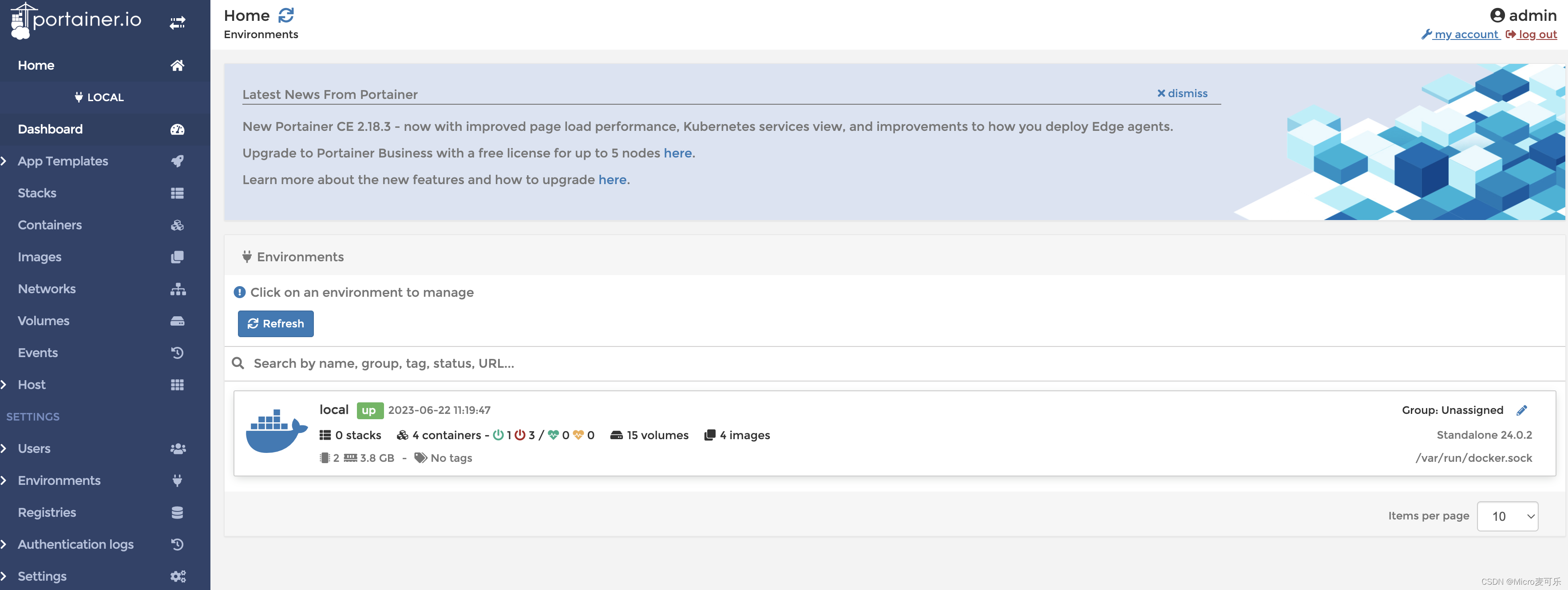Click 'here' link for free Business license

[677, 153]
